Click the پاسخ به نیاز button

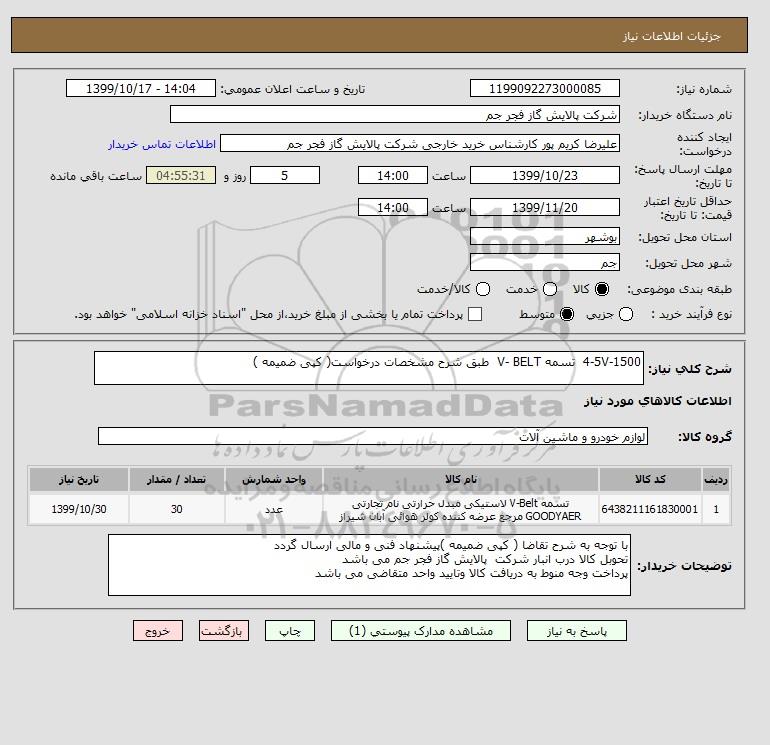coord(577,631)
